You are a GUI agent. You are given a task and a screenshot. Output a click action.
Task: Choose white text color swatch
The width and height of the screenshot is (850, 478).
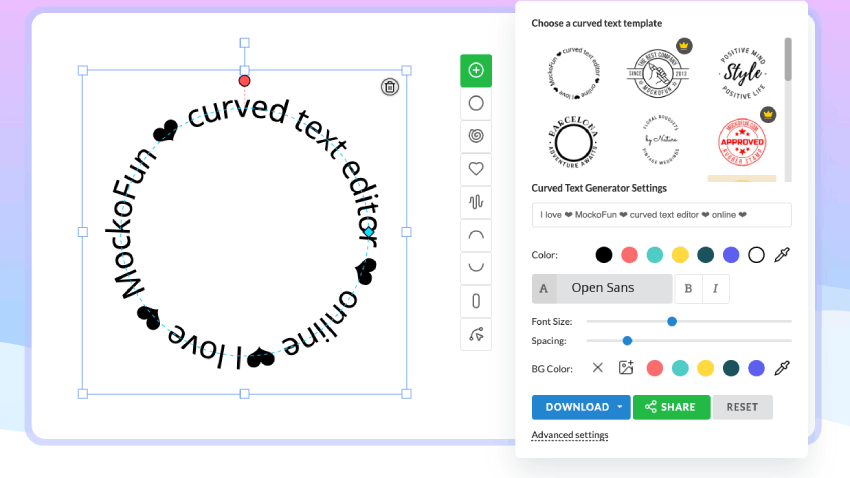(x=756, y=255)
